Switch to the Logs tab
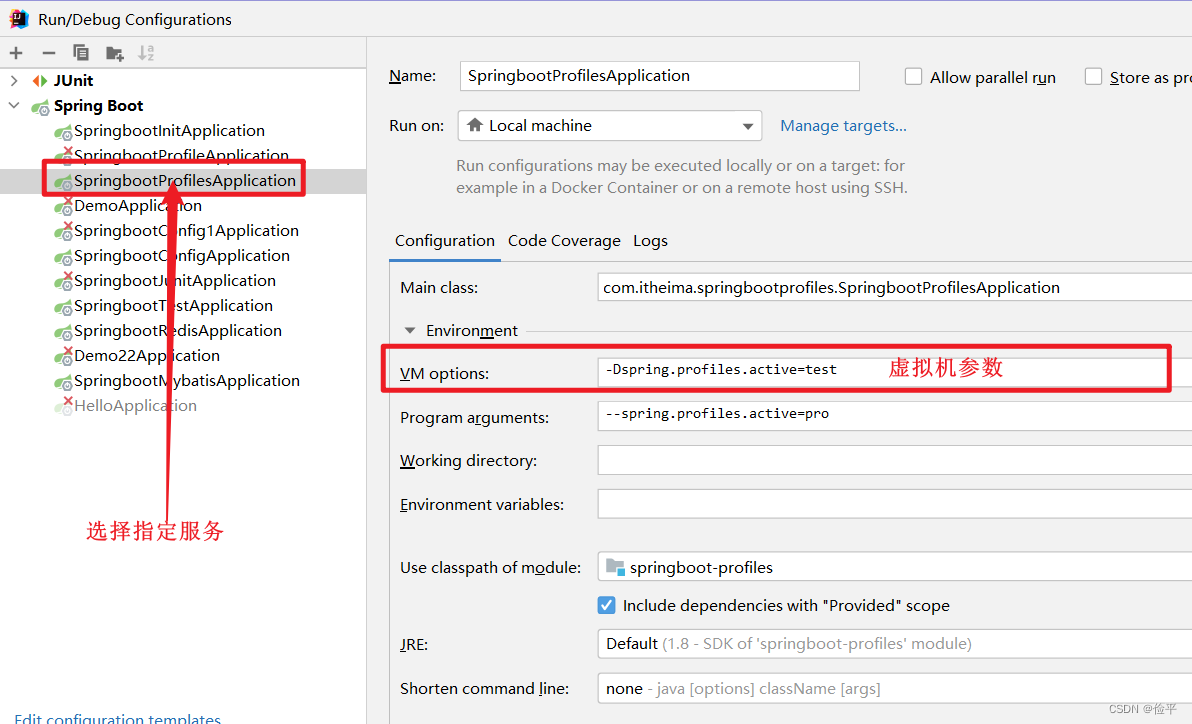 point(651,241)
